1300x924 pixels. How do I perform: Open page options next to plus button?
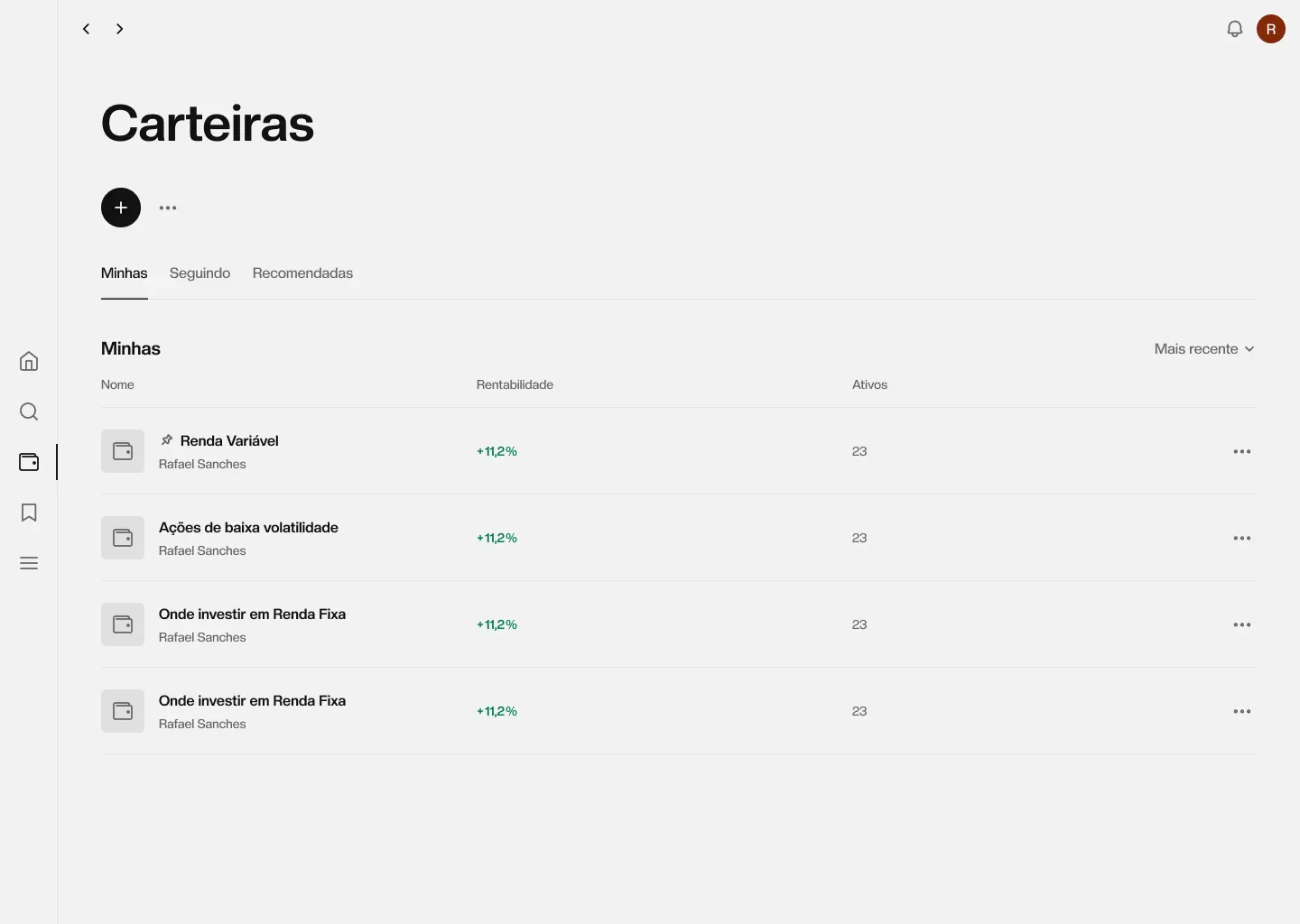coord(168,208)
